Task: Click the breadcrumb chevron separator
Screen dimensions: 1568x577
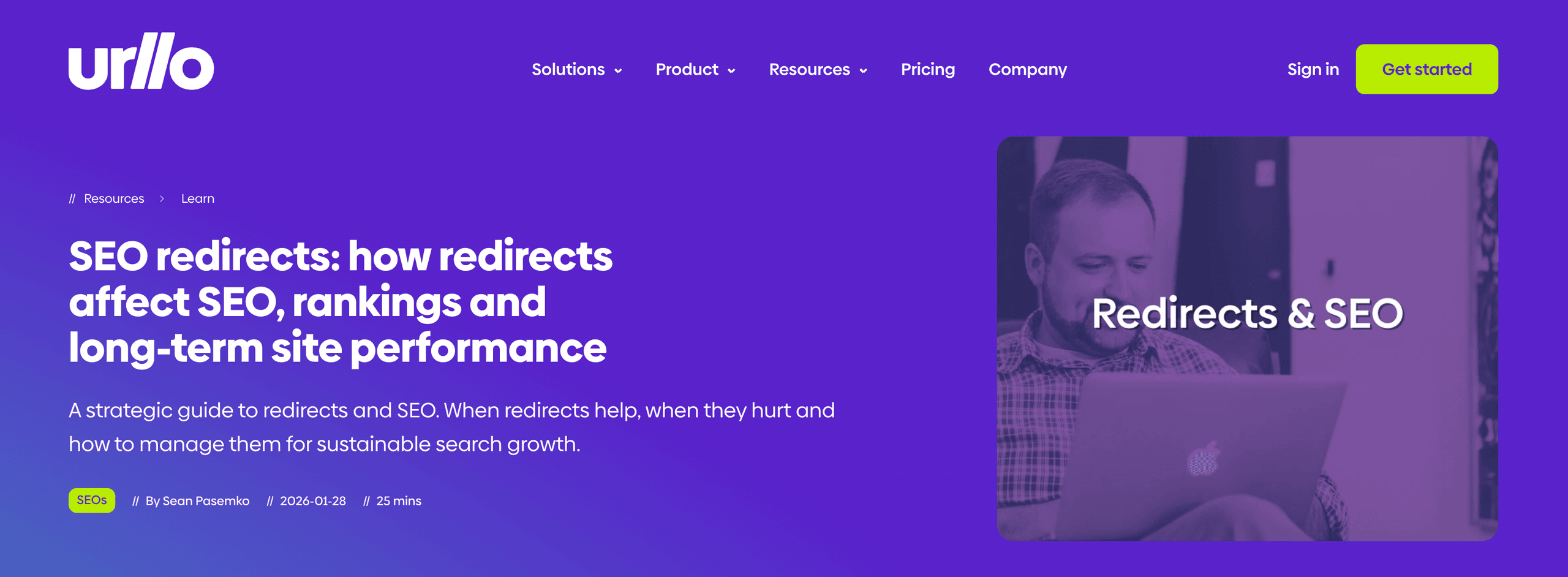Action: [x=162, y=199]
